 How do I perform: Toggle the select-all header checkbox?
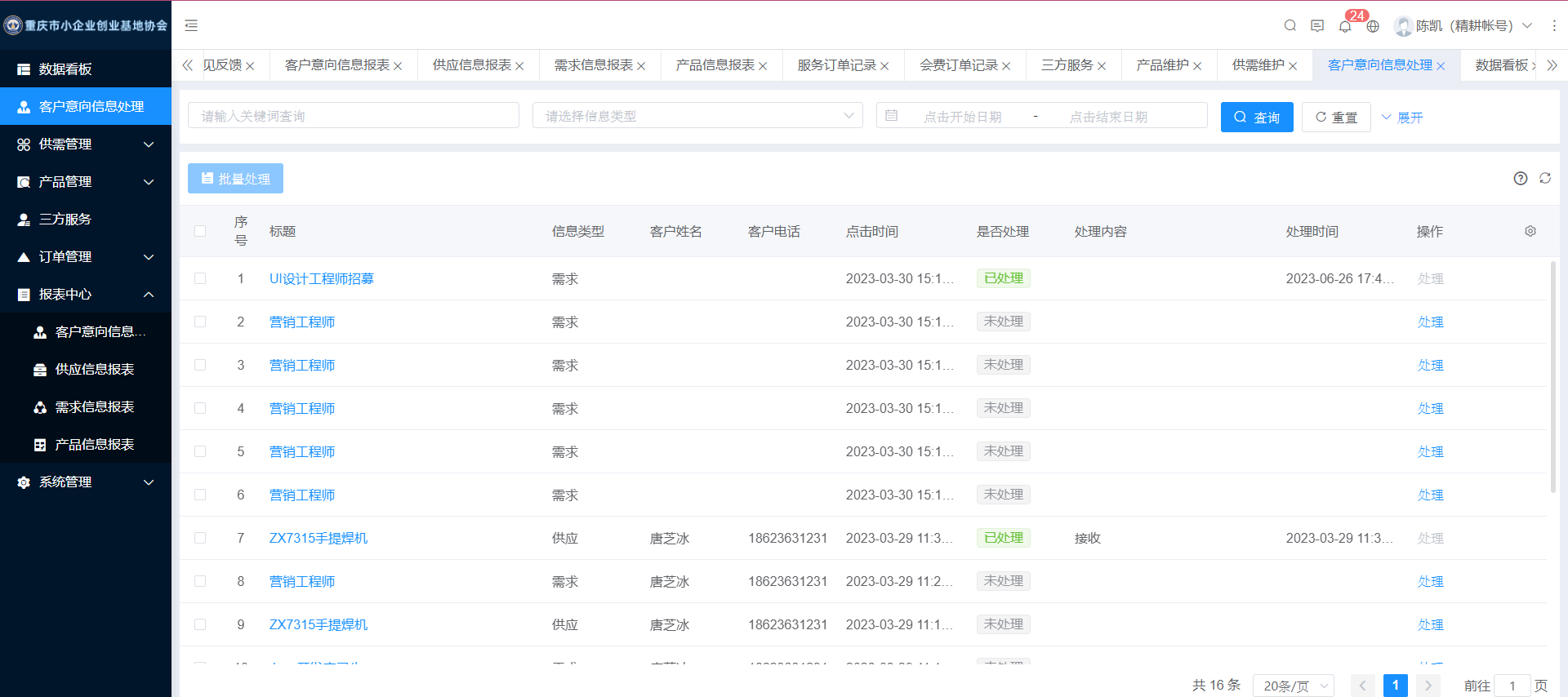(x=200, y=231)
